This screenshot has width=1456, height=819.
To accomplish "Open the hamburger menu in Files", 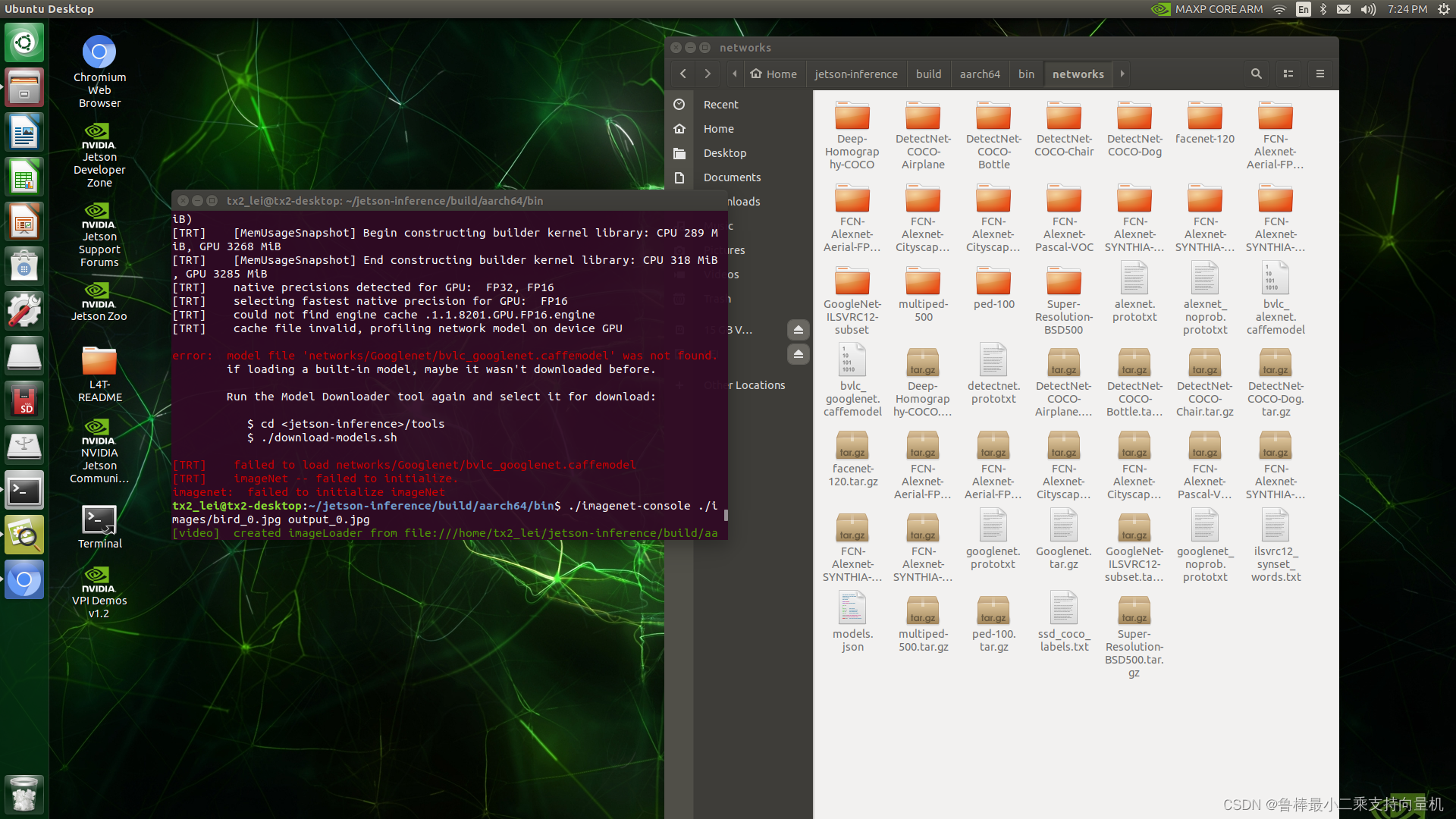I will 1319,74.
